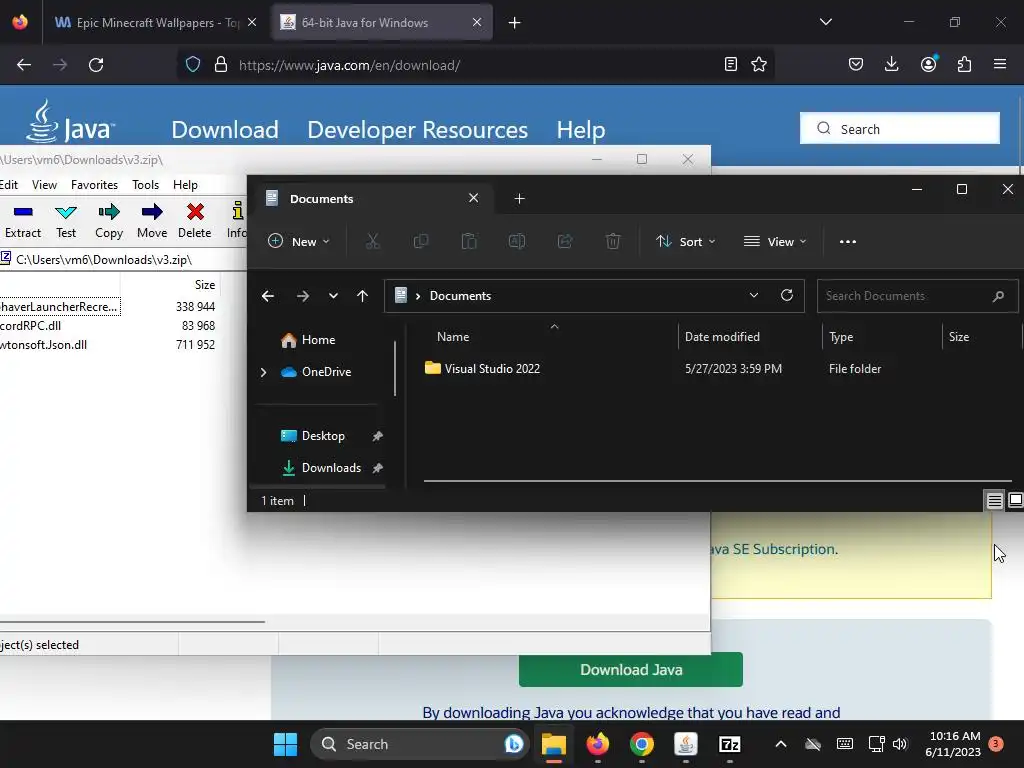Click the Move arrow icon in 7-Zip
The height and width of the screenshot is (768, 1024).
point(152,212)
